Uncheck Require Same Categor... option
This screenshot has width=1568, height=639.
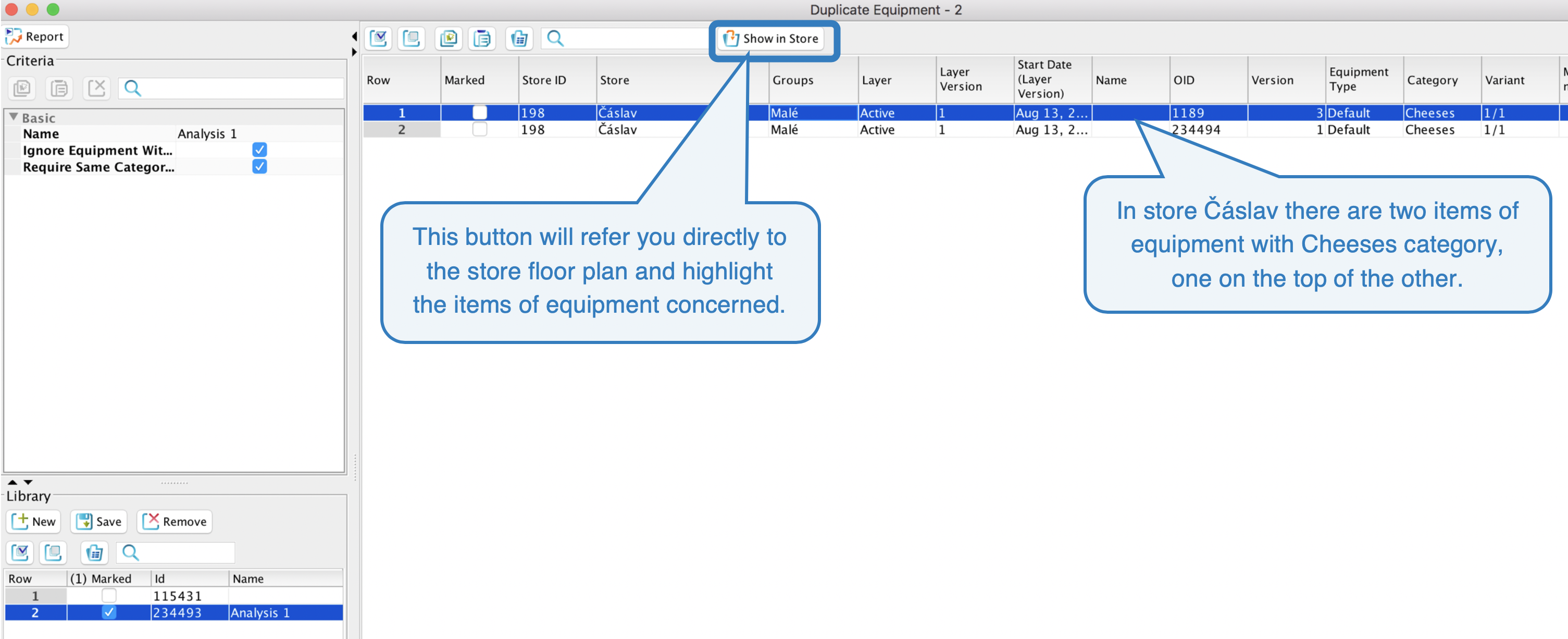(259, 166)
